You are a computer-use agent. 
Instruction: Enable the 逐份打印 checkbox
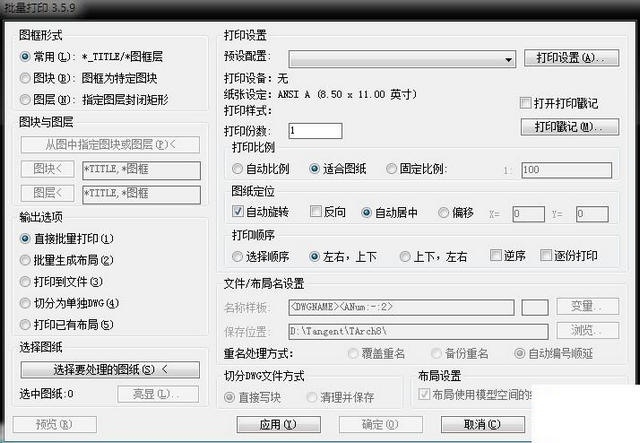tap(546, 256)
